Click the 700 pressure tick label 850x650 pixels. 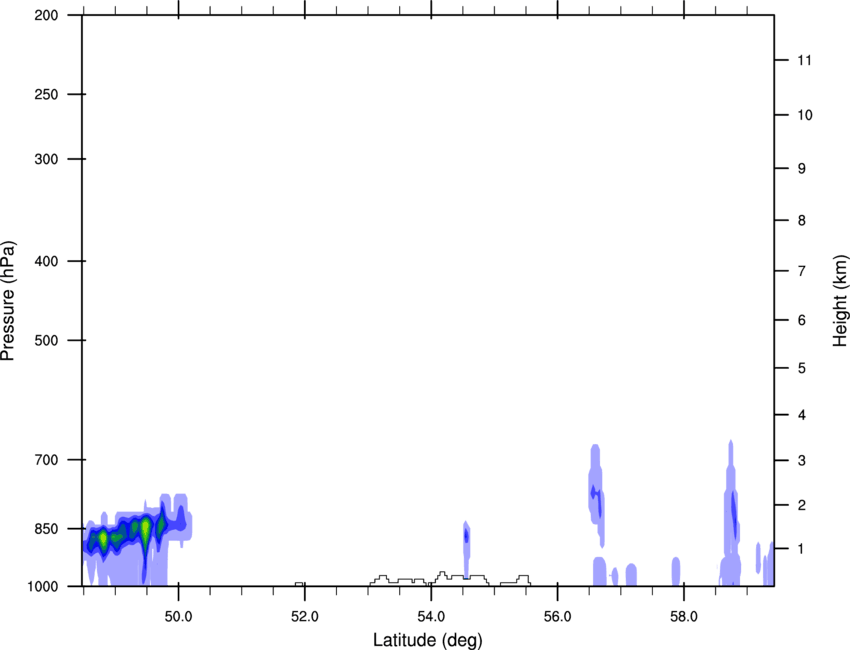point(46,460)
